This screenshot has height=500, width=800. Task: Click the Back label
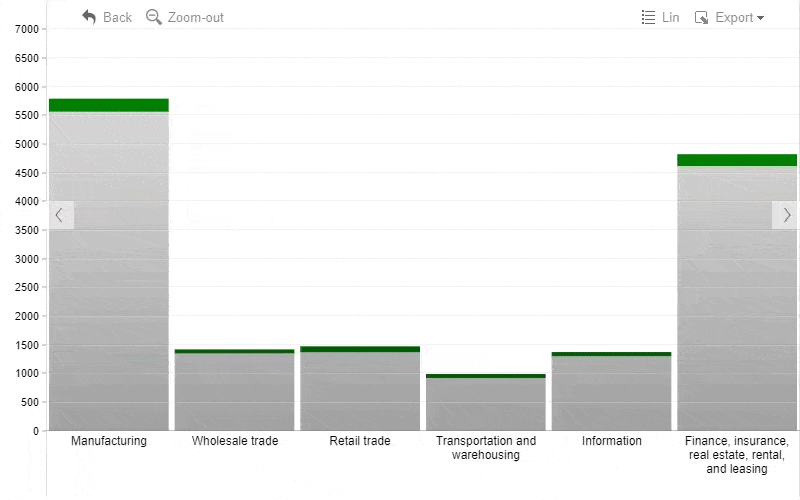point(117,17)
